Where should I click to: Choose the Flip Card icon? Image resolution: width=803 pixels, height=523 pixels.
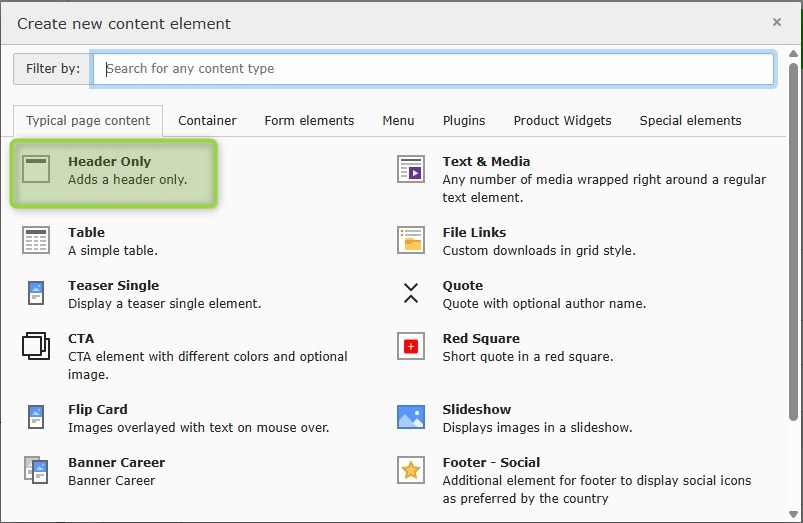coord(36,418)
